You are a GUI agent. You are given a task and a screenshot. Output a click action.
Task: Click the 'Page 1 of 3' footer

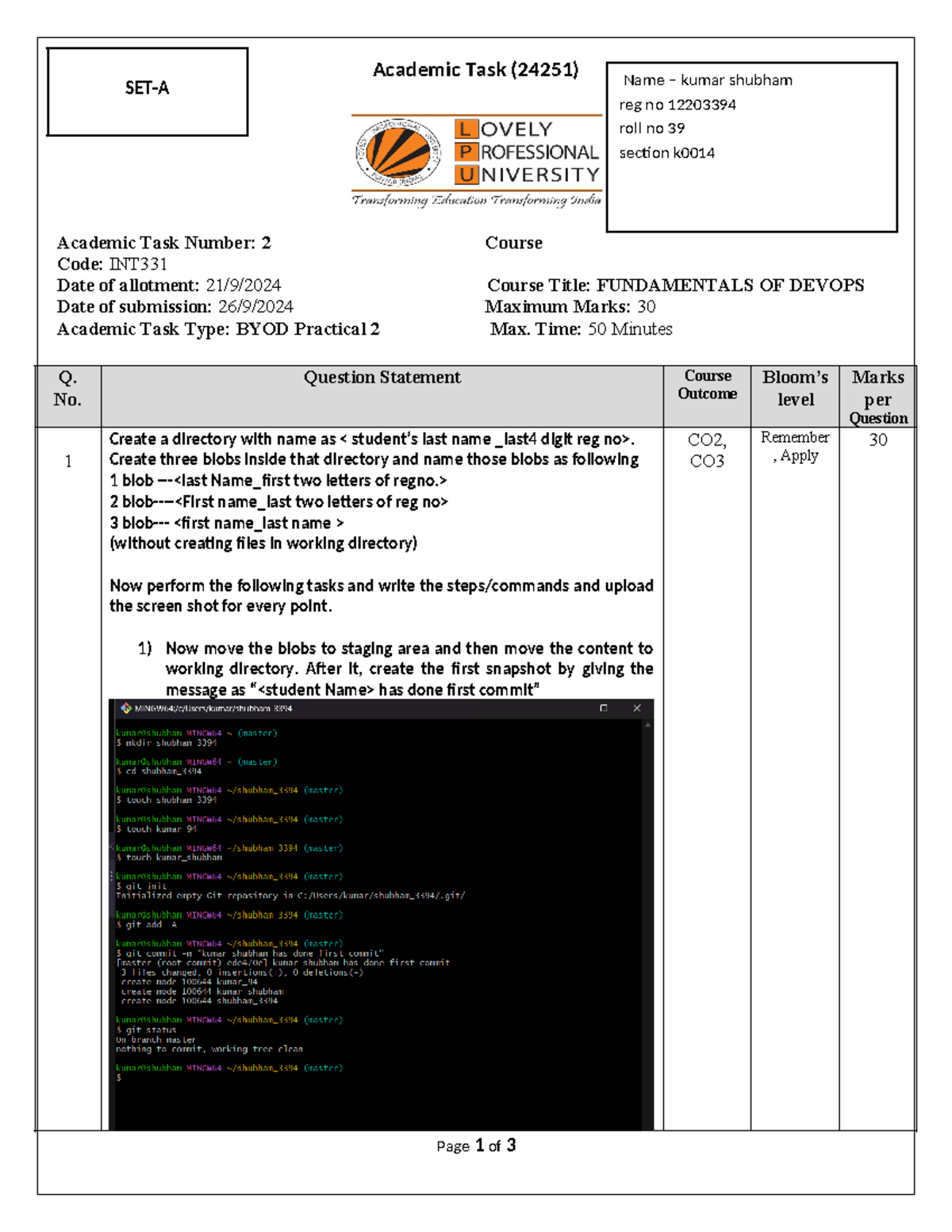click(476, 1146)
